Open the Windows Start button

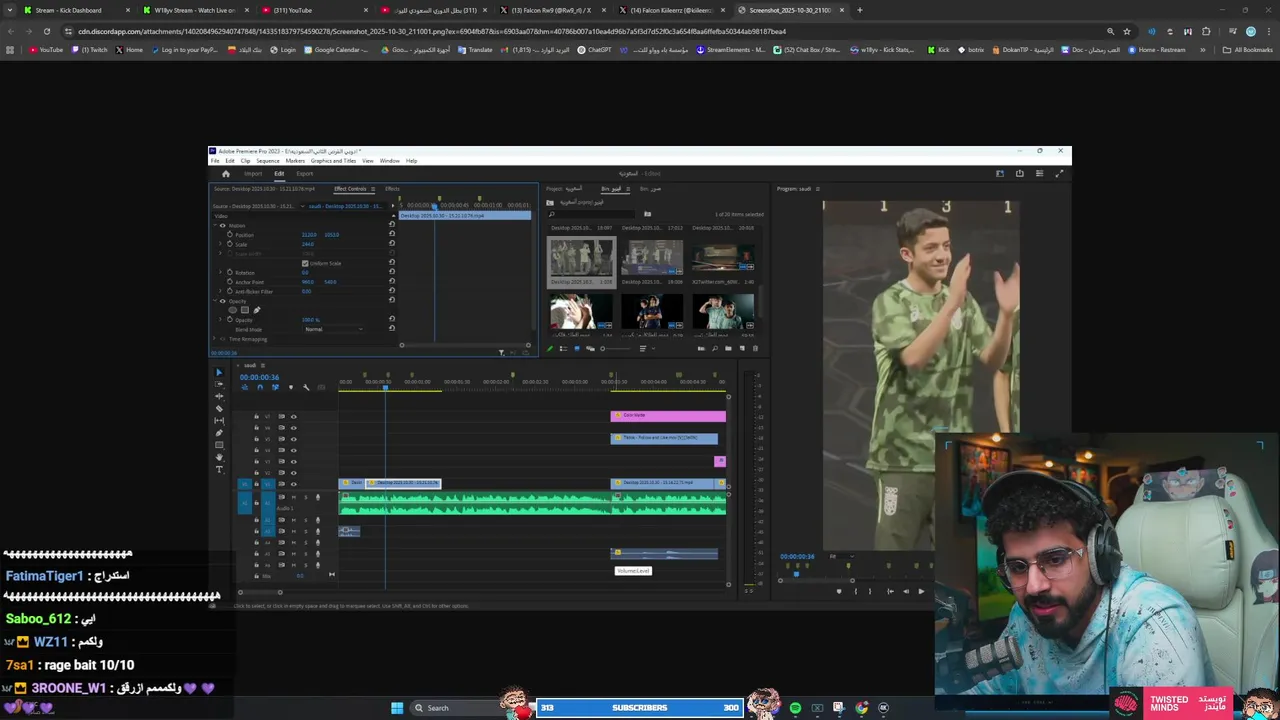(397, 708)
